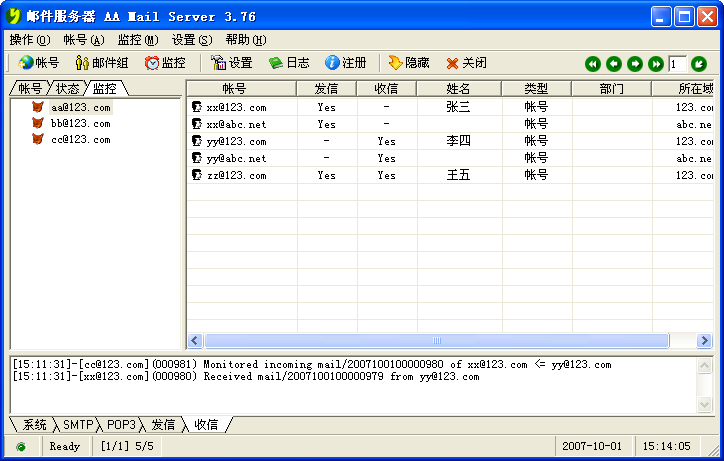Click the [1/1] 5/5 status bar entry
This screenshot has width=724, height=461.
click(x=127, y=446)
